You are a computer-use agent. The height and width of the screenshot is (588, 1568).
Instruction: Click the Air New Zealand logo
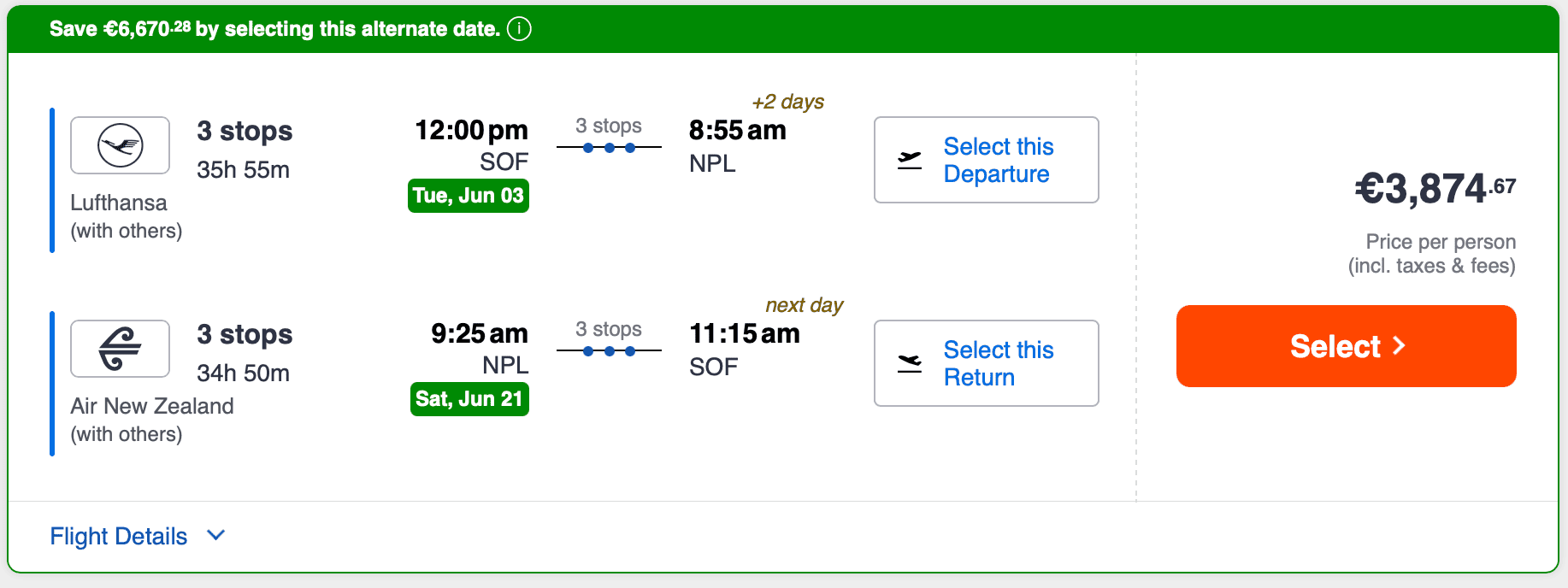(x=120, y=349)
